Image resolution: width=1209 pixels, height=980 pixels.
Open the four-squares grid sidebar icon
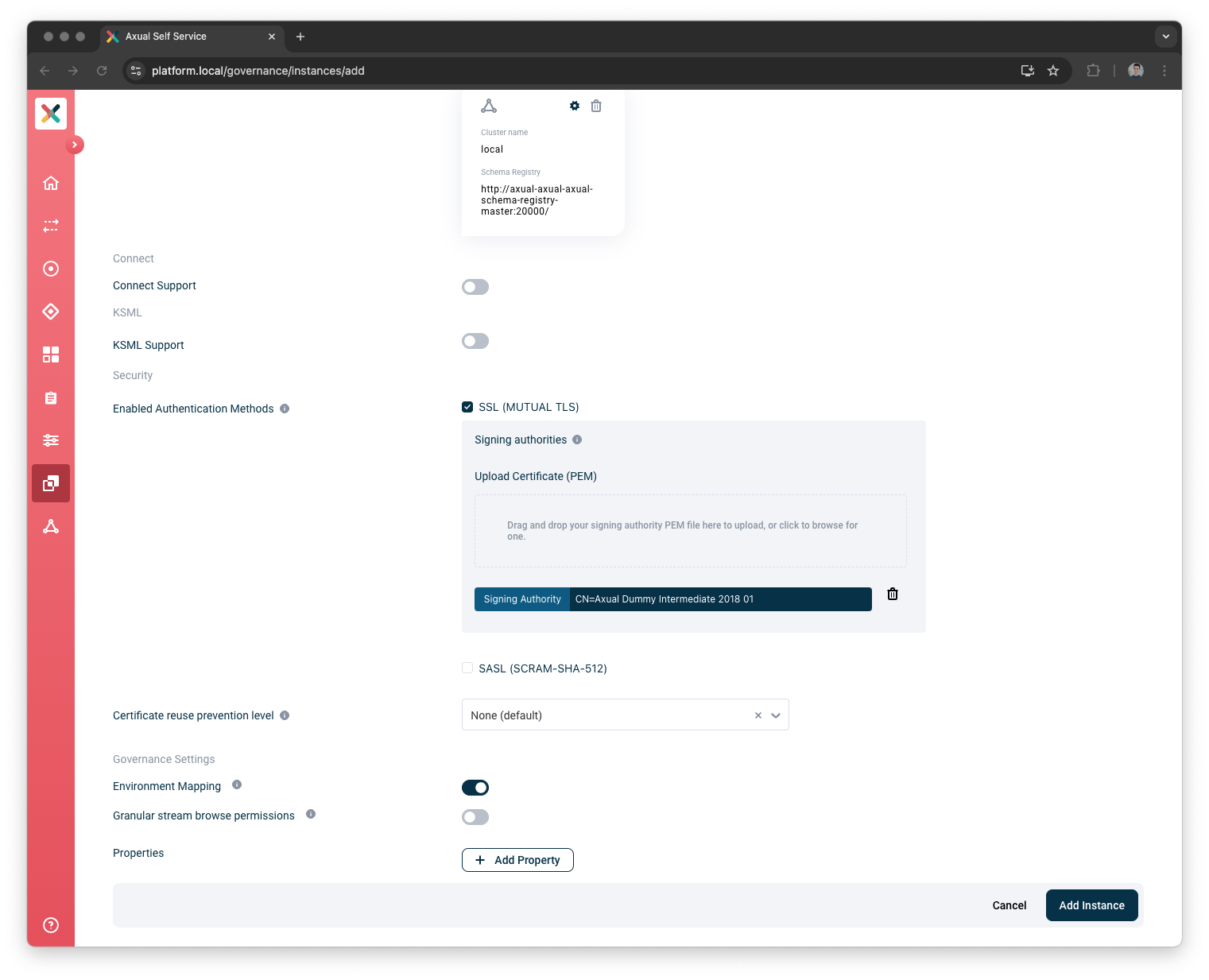point(51,354)
